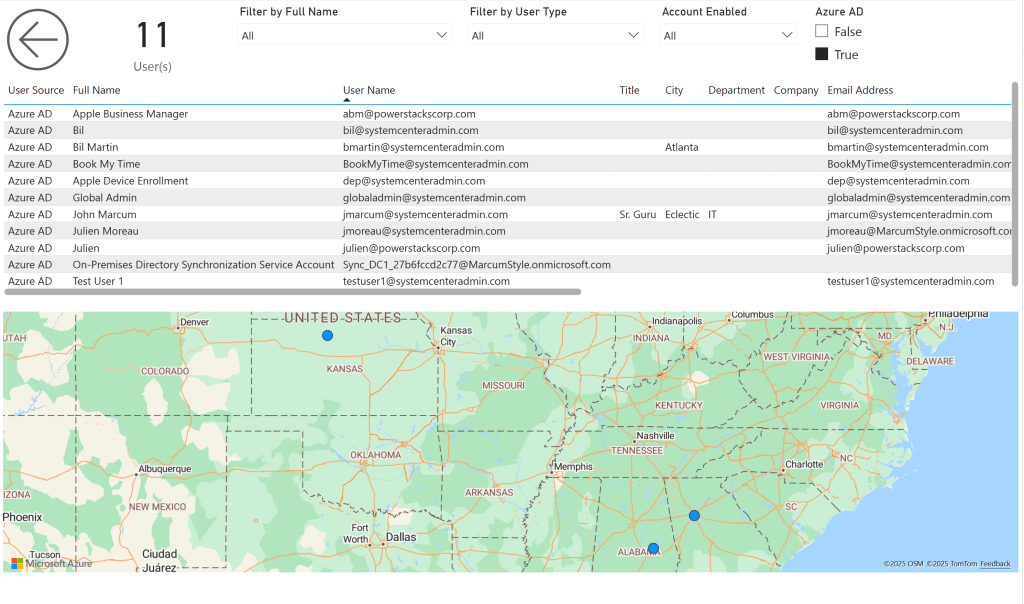Click the Microsoft Azure logo on map

52,563
